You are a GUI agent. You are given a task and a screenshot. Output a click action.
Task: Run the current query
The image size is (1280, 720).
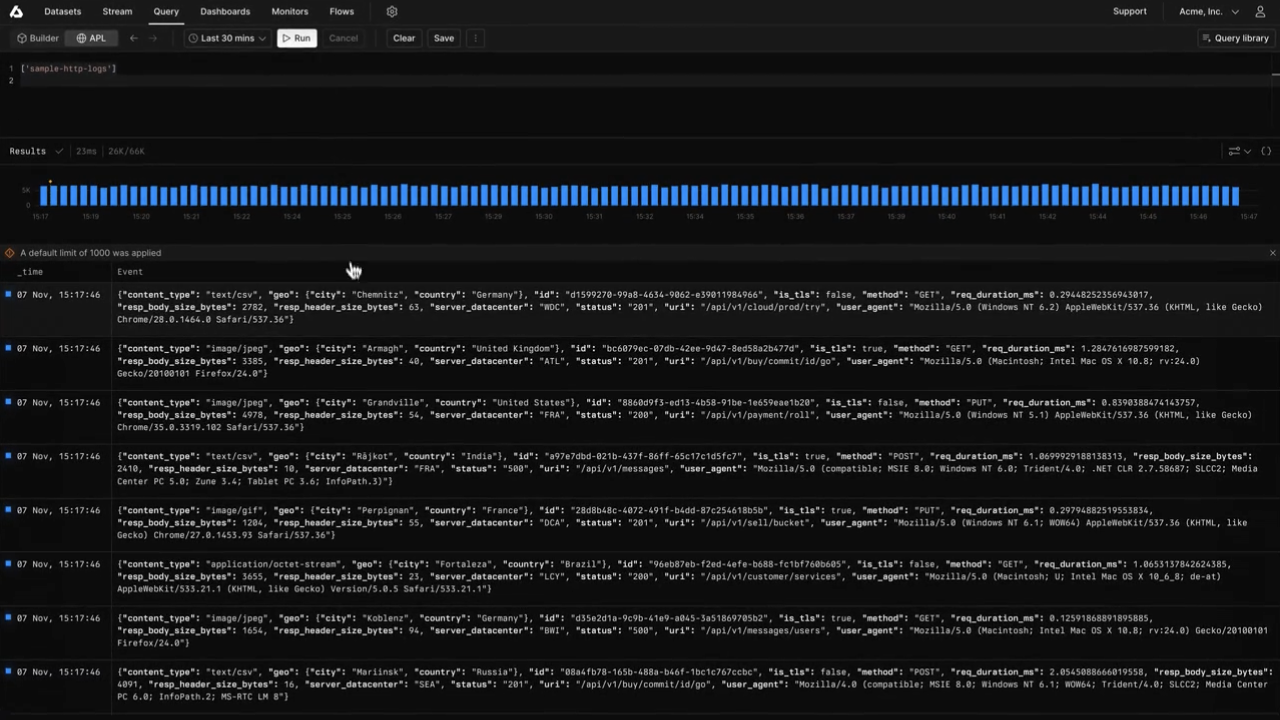(x=297, y=38)
